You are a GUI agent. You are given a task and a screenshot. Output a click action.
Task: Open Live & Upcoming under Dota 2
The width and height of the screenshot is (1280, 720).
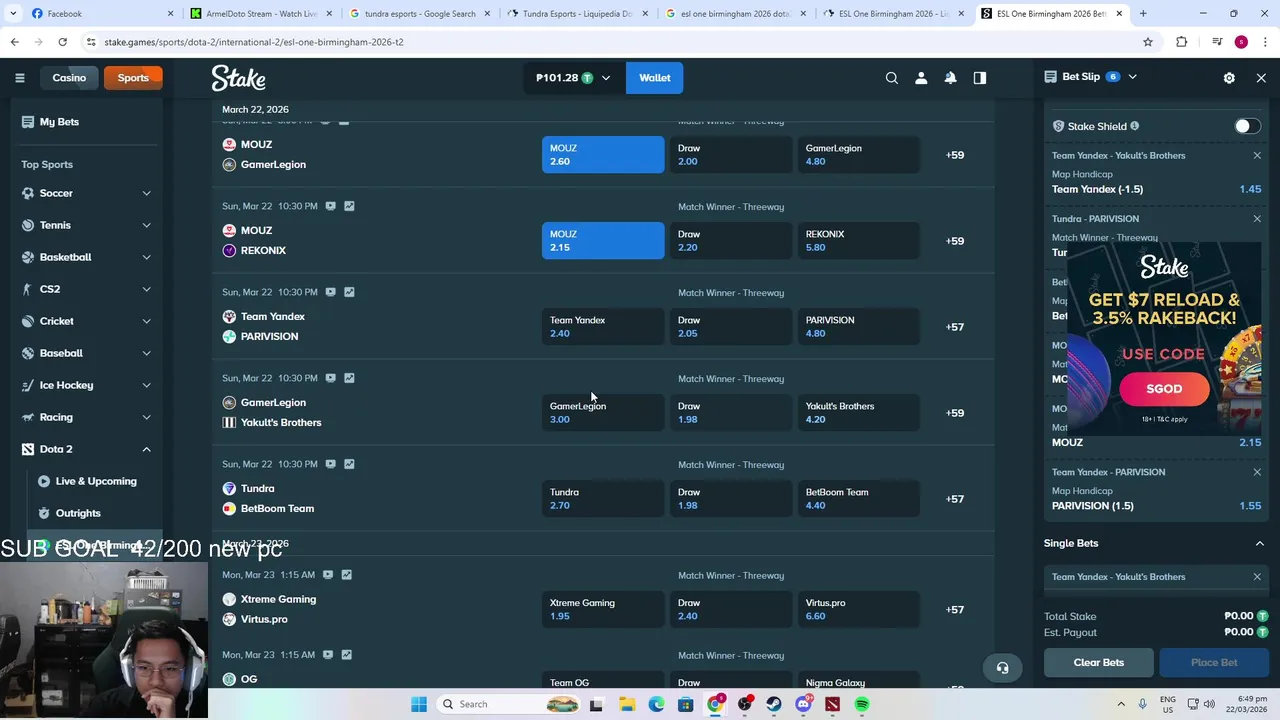point(96,481)
